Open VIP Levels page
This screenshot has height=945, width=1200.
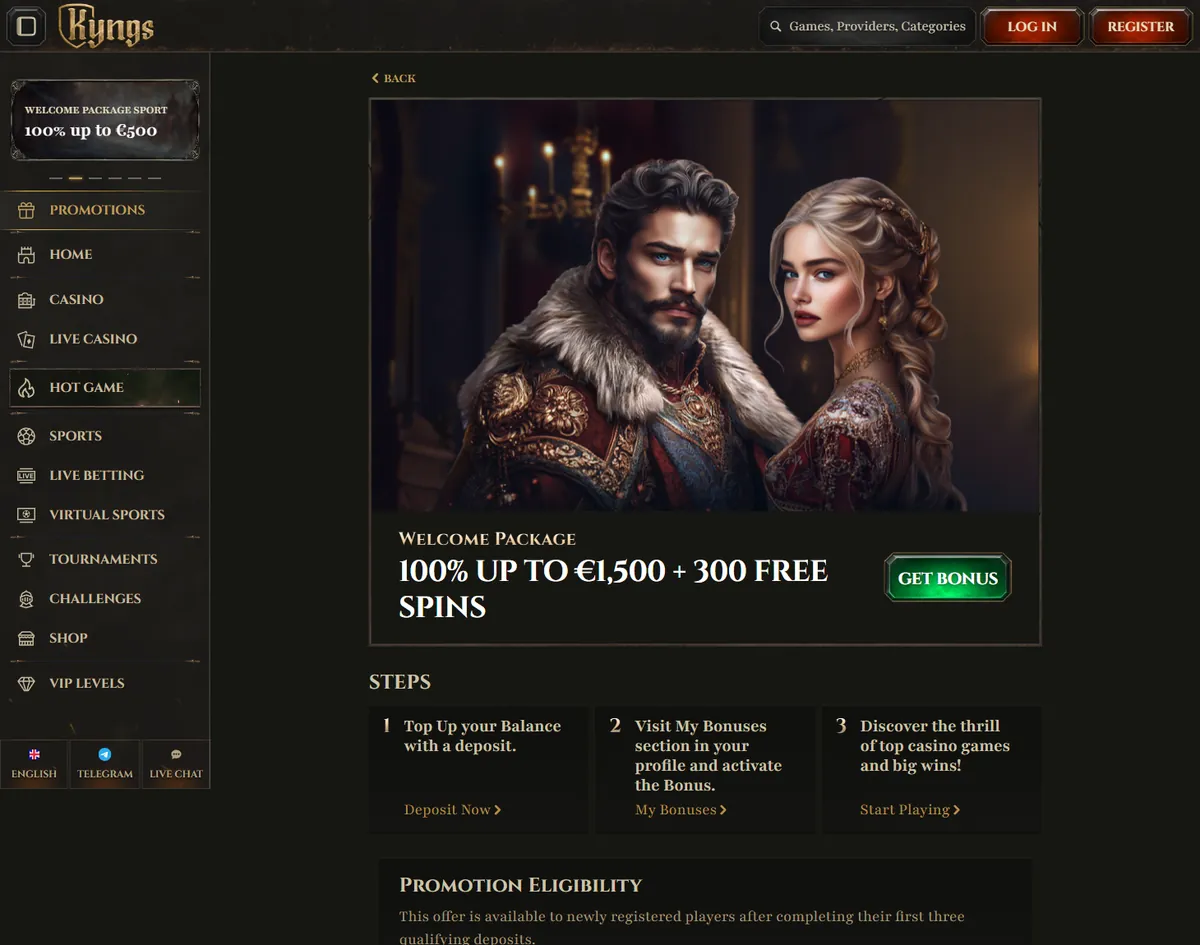[x=105, y=684]
